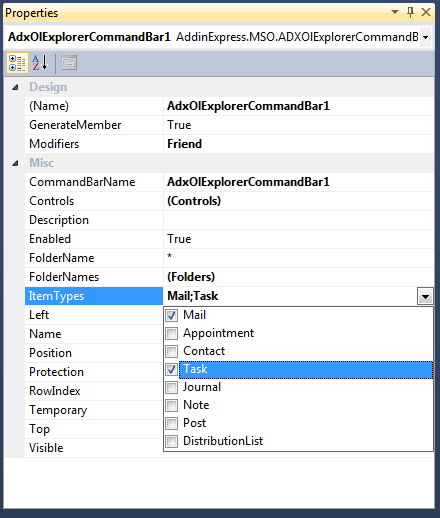The width and height of the screenshot is (440, 518).
Task: Close the Properties panel
Action: click(x=426, y=12)
